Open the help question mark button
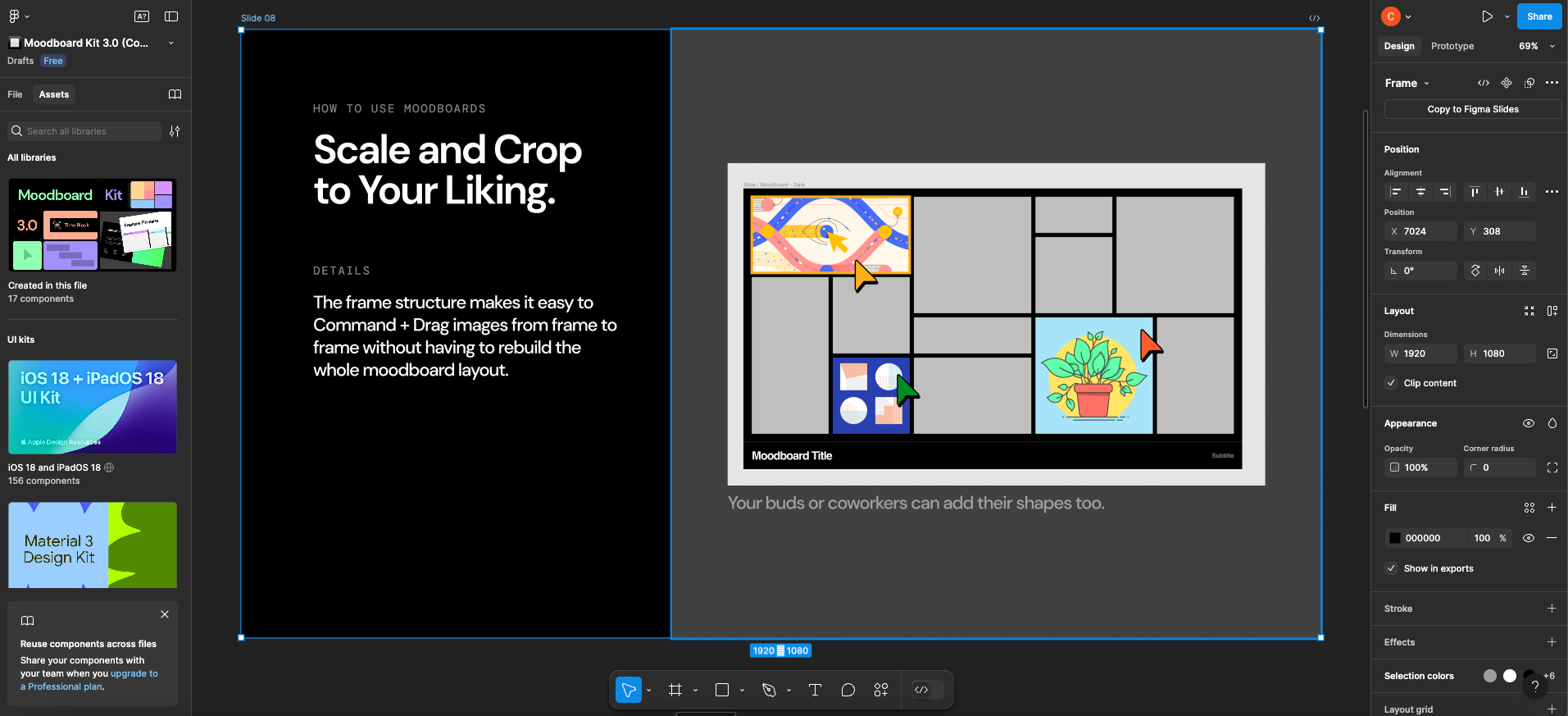The height and width of the screenshot is (716, 1568). pyautogui.click(x=1535, y=686)
